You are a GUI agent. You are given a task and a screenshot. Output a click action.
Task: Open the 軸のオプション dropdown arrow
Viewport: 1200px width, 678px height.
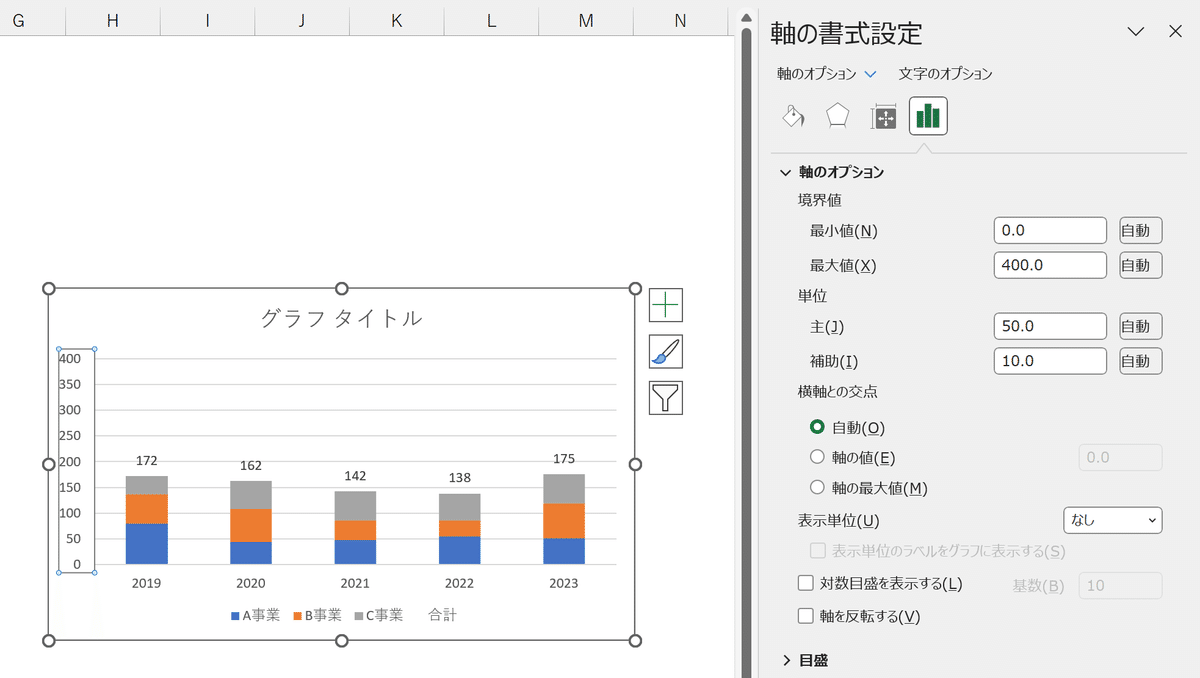870,74
